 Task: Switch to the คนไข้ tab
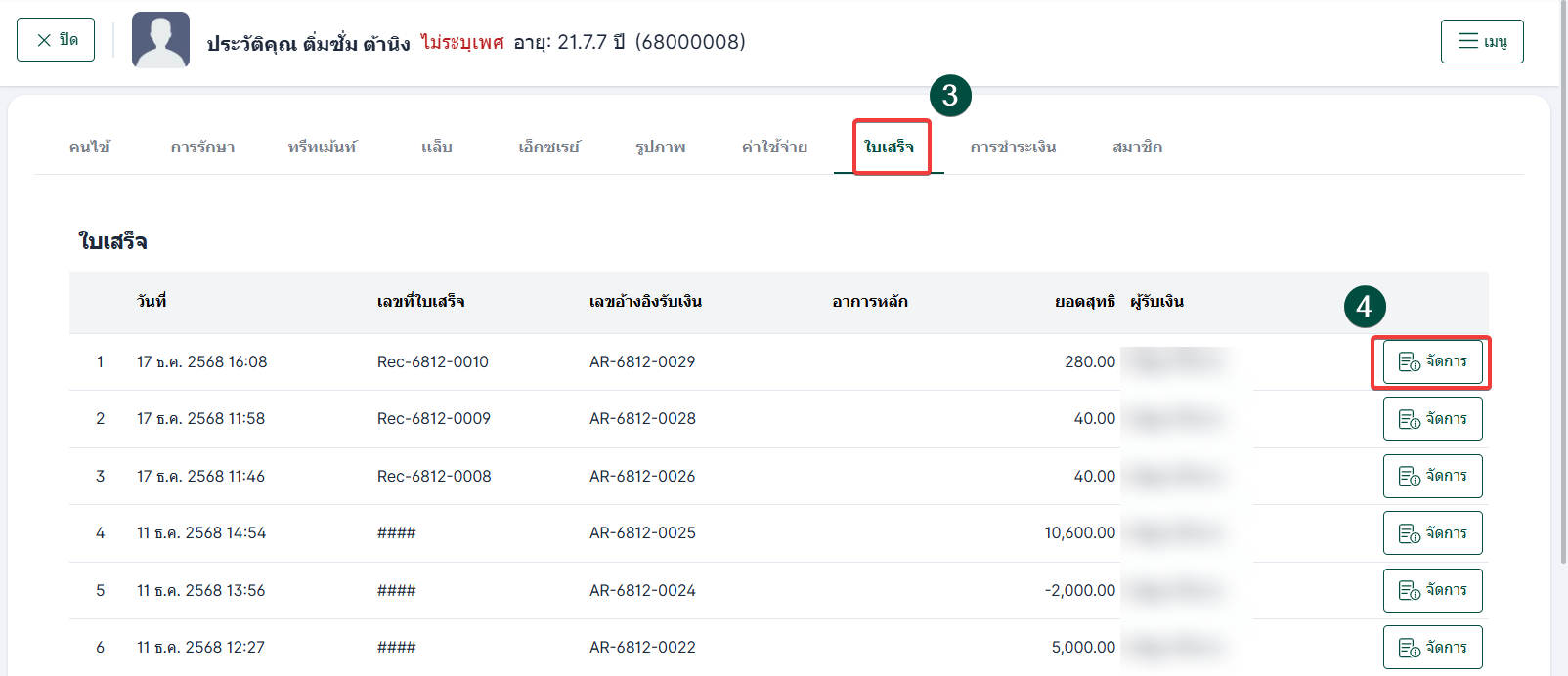pos(89,148)
